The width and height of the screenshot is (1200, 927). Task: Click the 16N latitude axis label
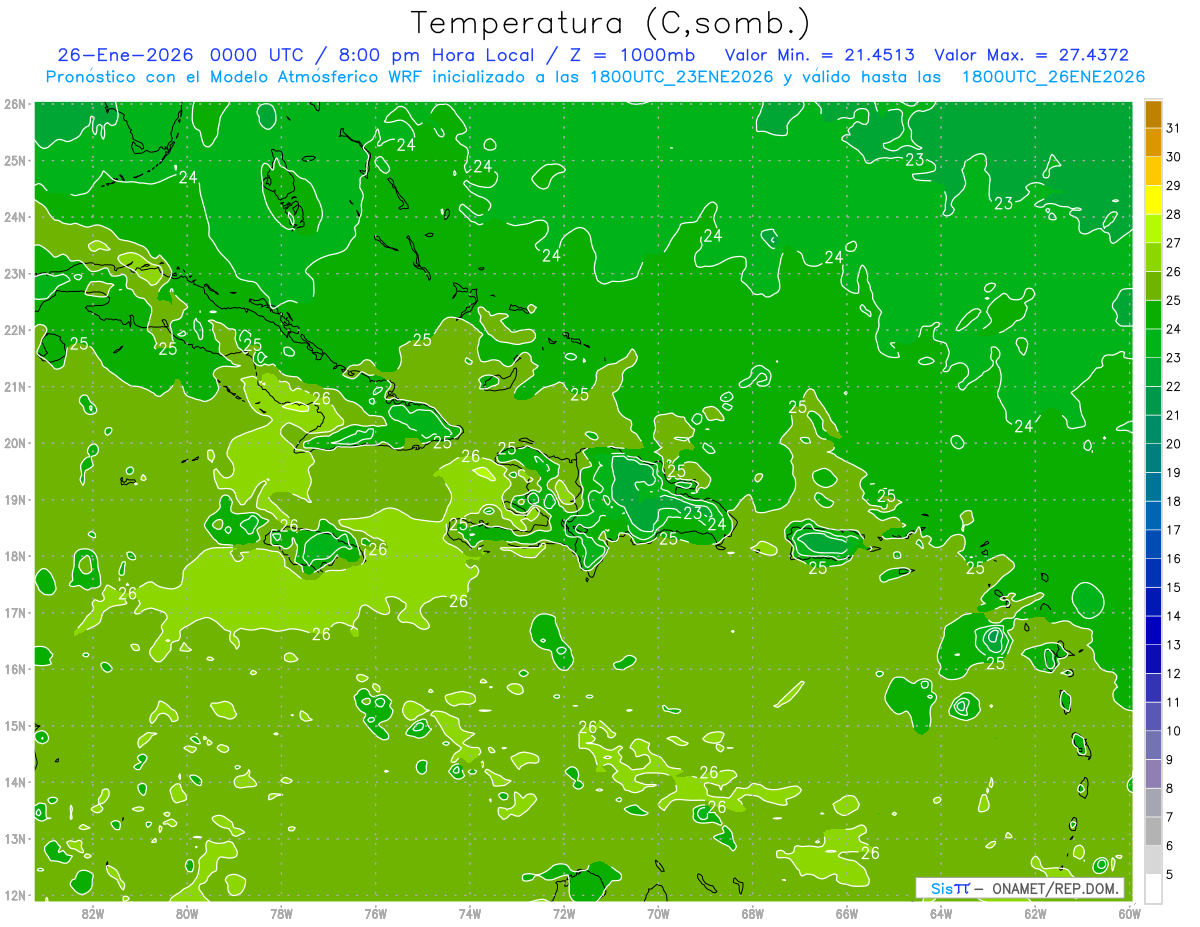[x=14, y=669]
